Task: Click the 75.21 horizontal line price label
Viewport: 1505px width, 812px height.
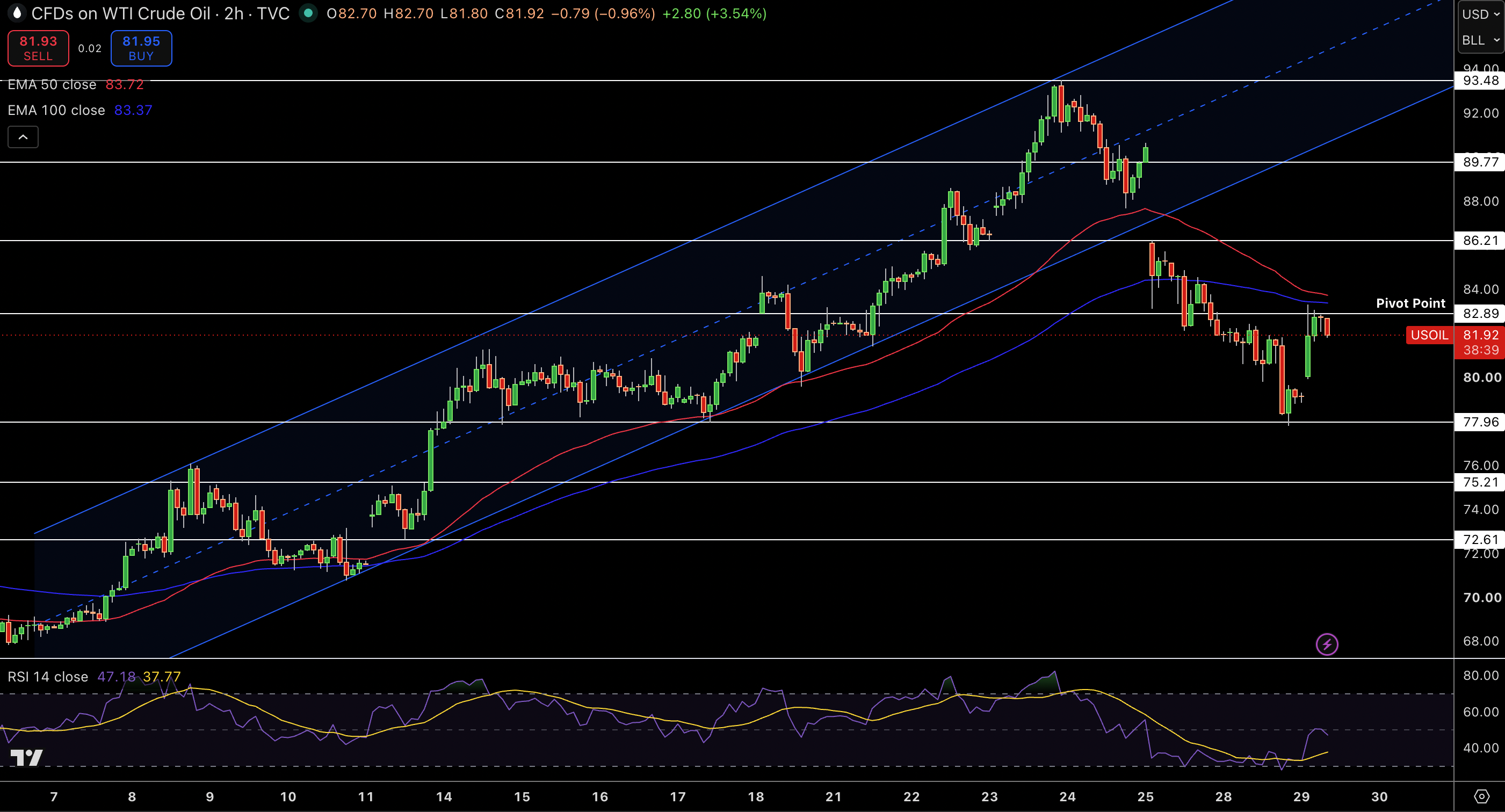Action: (1480, 482)
